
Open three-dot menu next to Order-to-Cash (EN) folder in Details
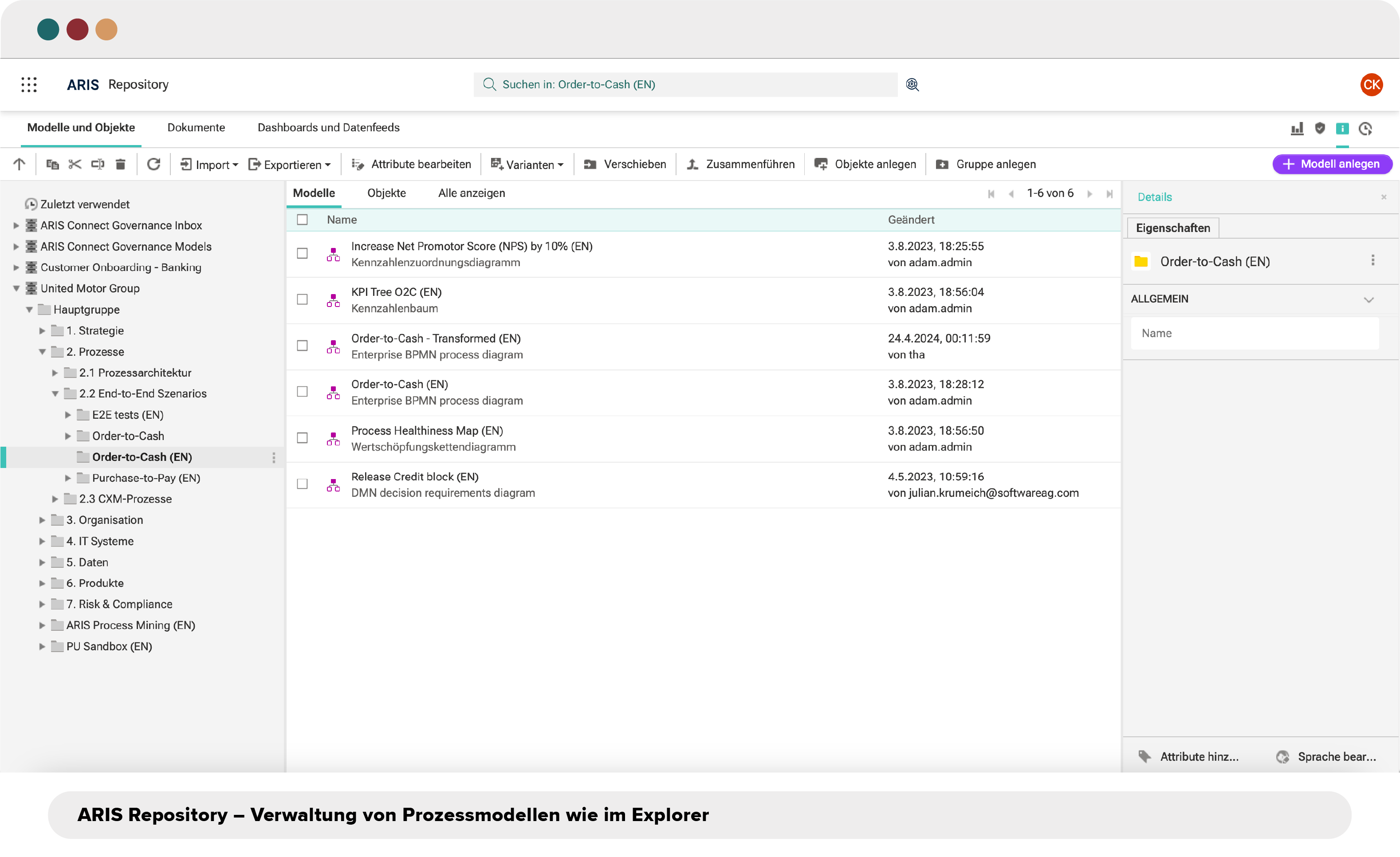click(1372, 260)
